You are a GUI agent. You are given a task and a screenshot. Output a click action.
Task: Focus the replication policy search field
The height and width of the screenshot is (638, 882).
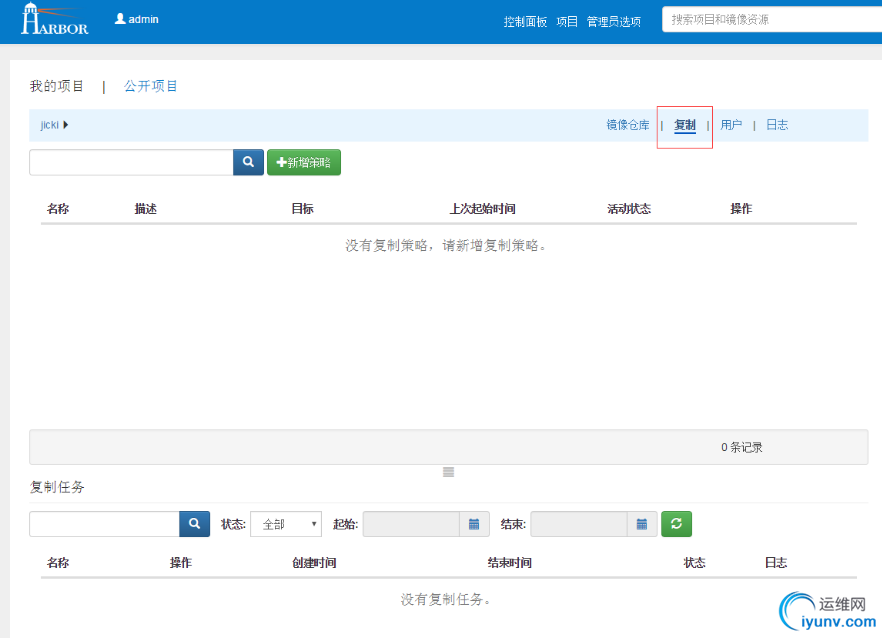(131, 162)
